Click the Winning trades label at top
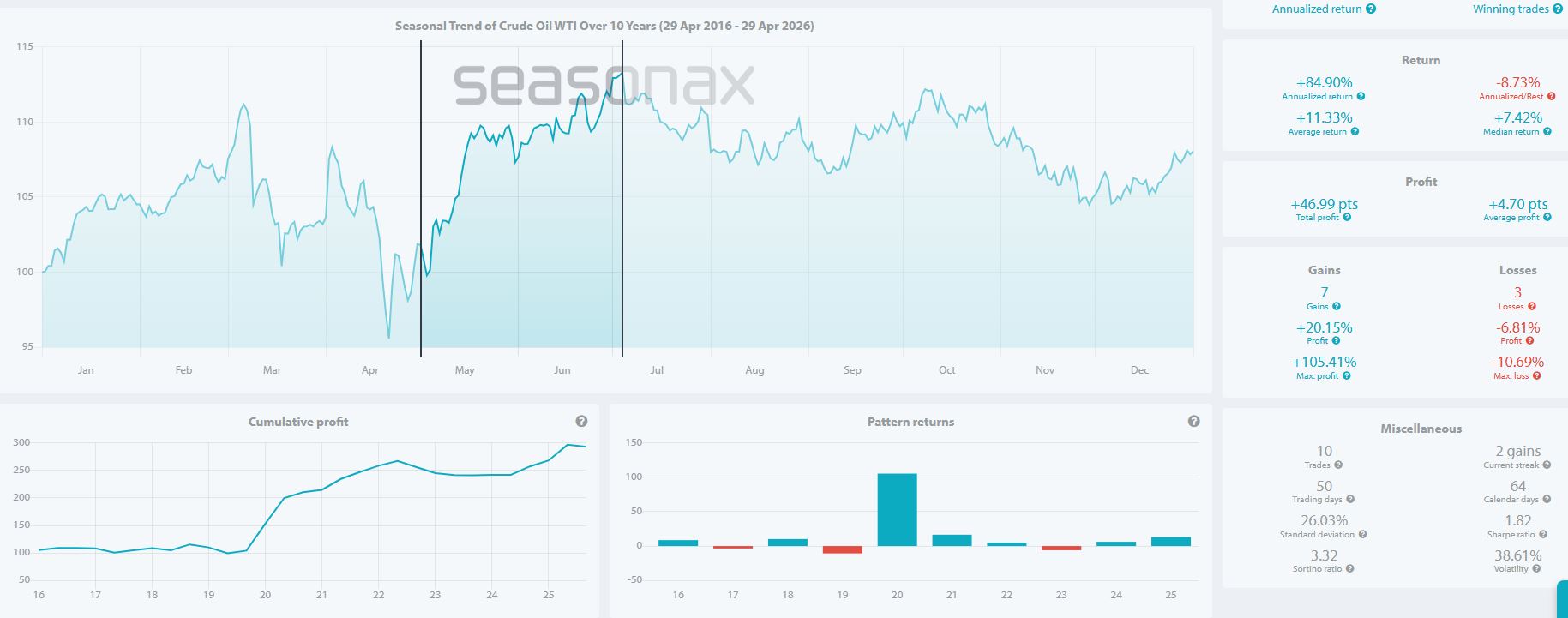Screen dimensions: 1568x618 1511,9
